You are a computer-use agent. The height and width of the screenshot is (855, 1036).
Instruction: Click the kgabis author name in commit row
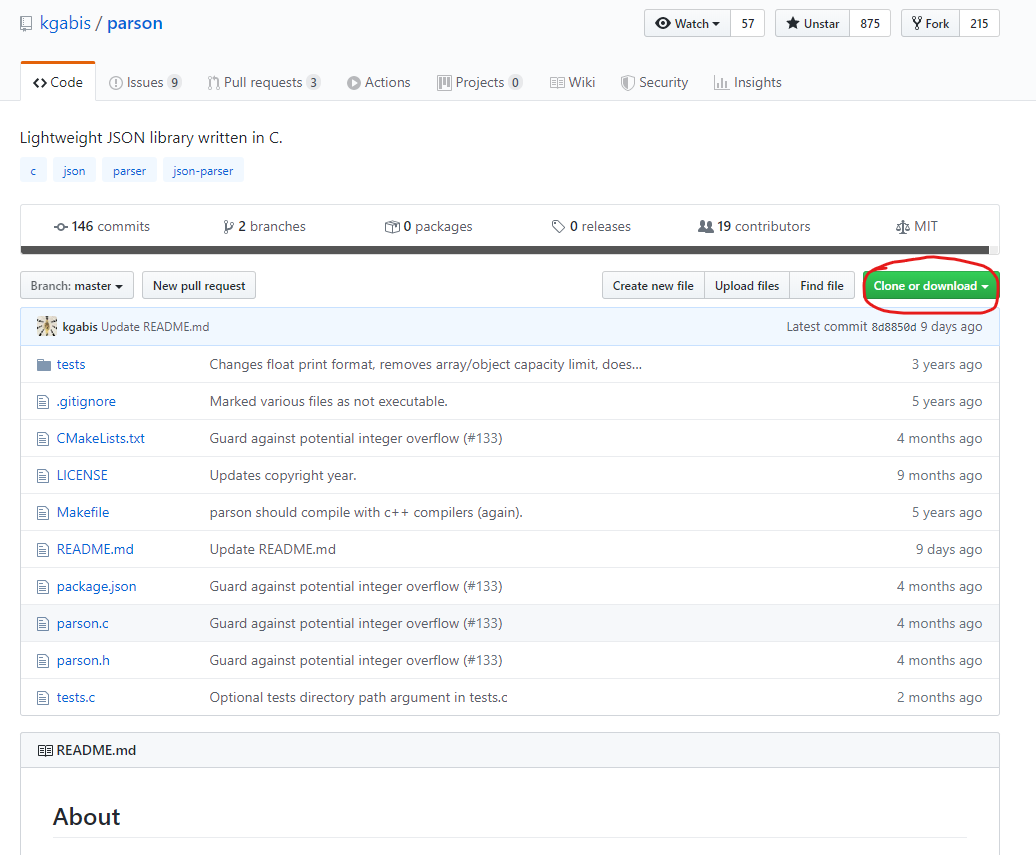[80, 327]
